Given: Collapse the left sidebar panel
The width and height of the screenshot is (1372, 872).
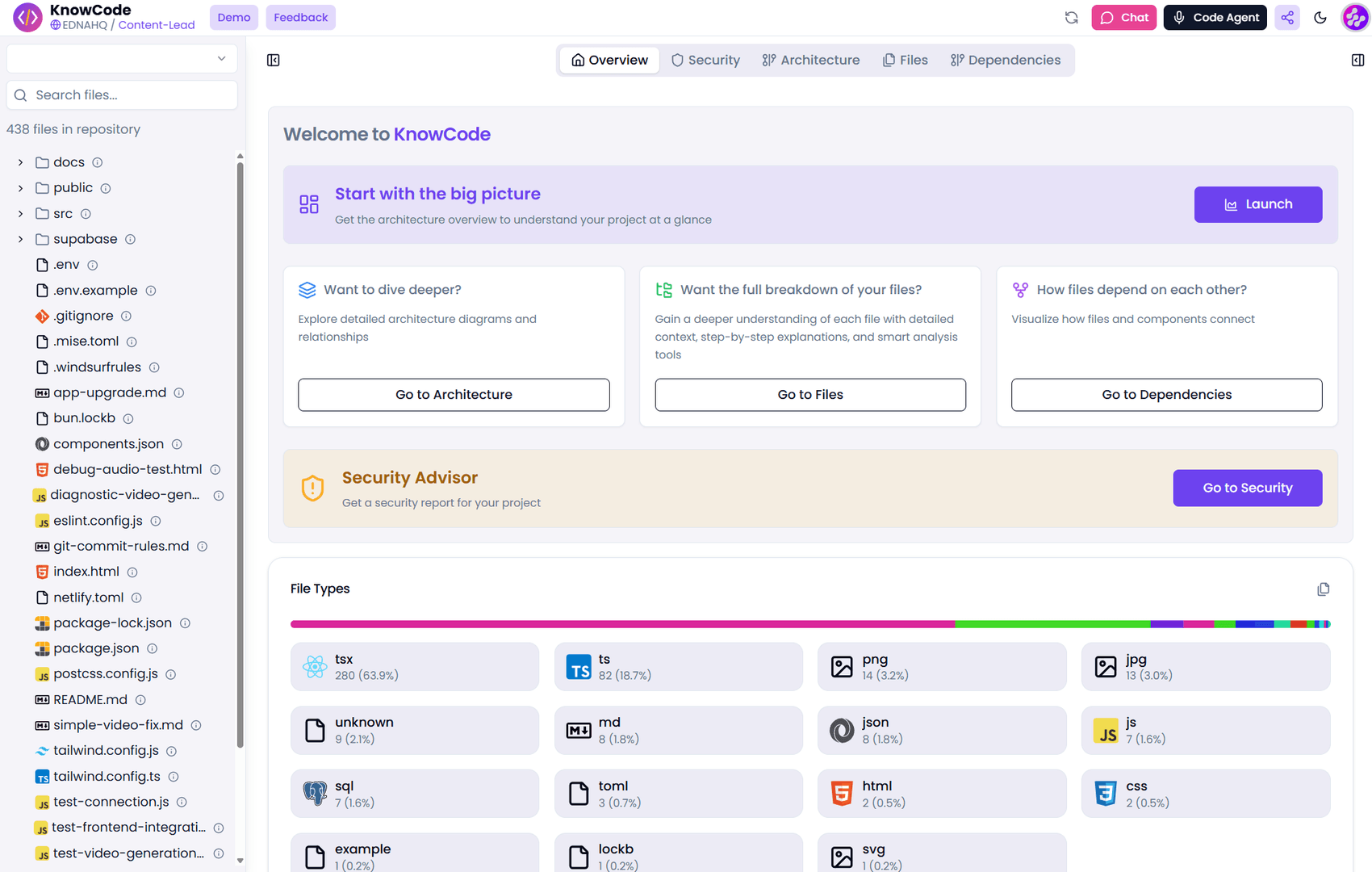Looking at the screenshot, I should point(274,61).
